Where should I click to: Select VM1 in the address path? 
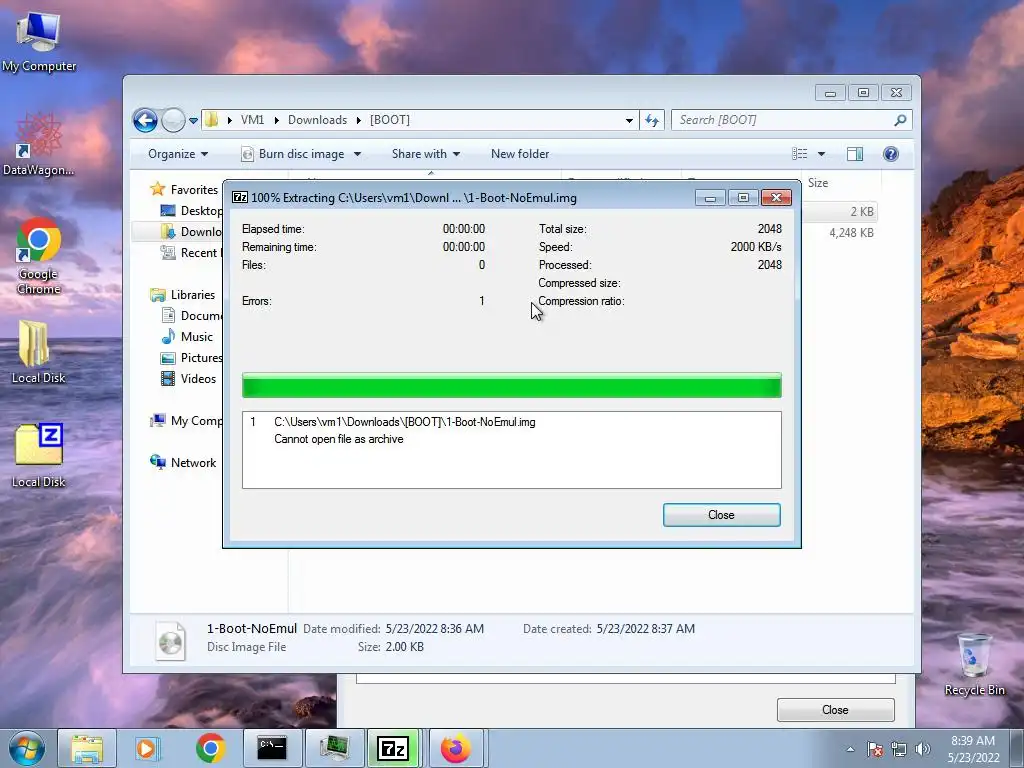tap(252, 120)
